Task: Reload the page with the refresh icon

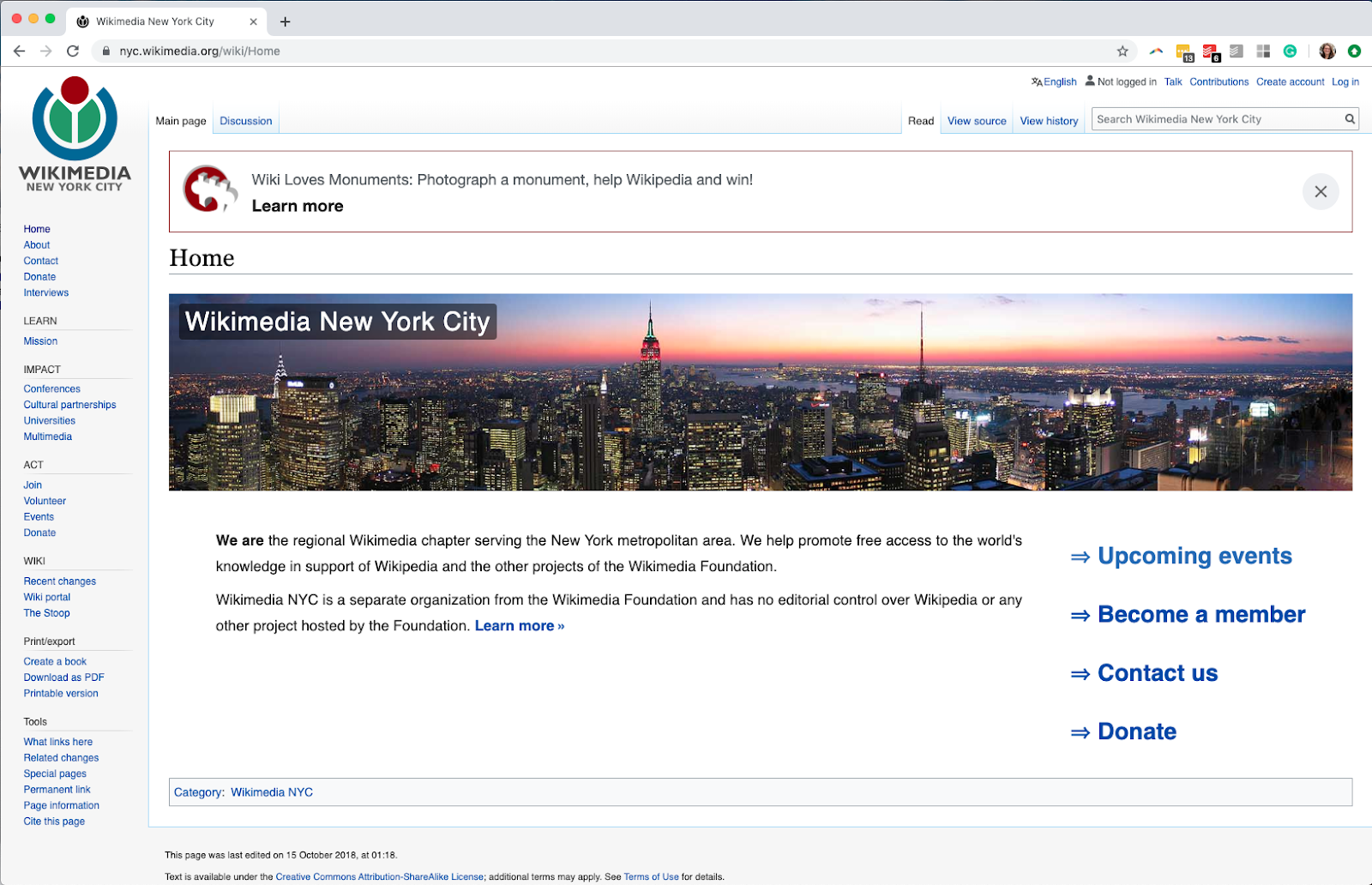Action: pos(73,51)
